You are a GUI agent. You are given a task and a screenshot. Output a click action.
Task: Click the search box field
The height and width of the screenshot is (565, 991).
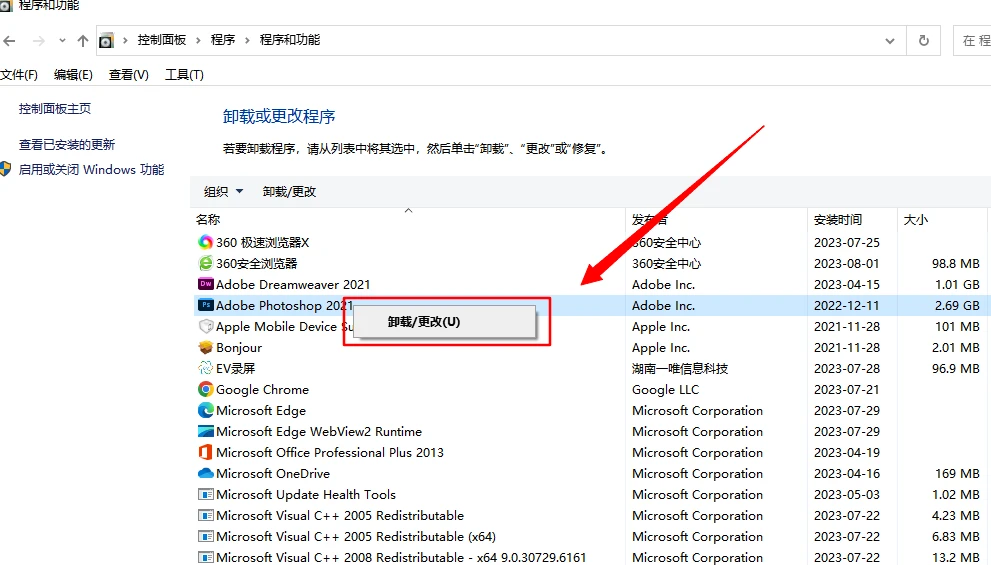[x=973, y=41]
